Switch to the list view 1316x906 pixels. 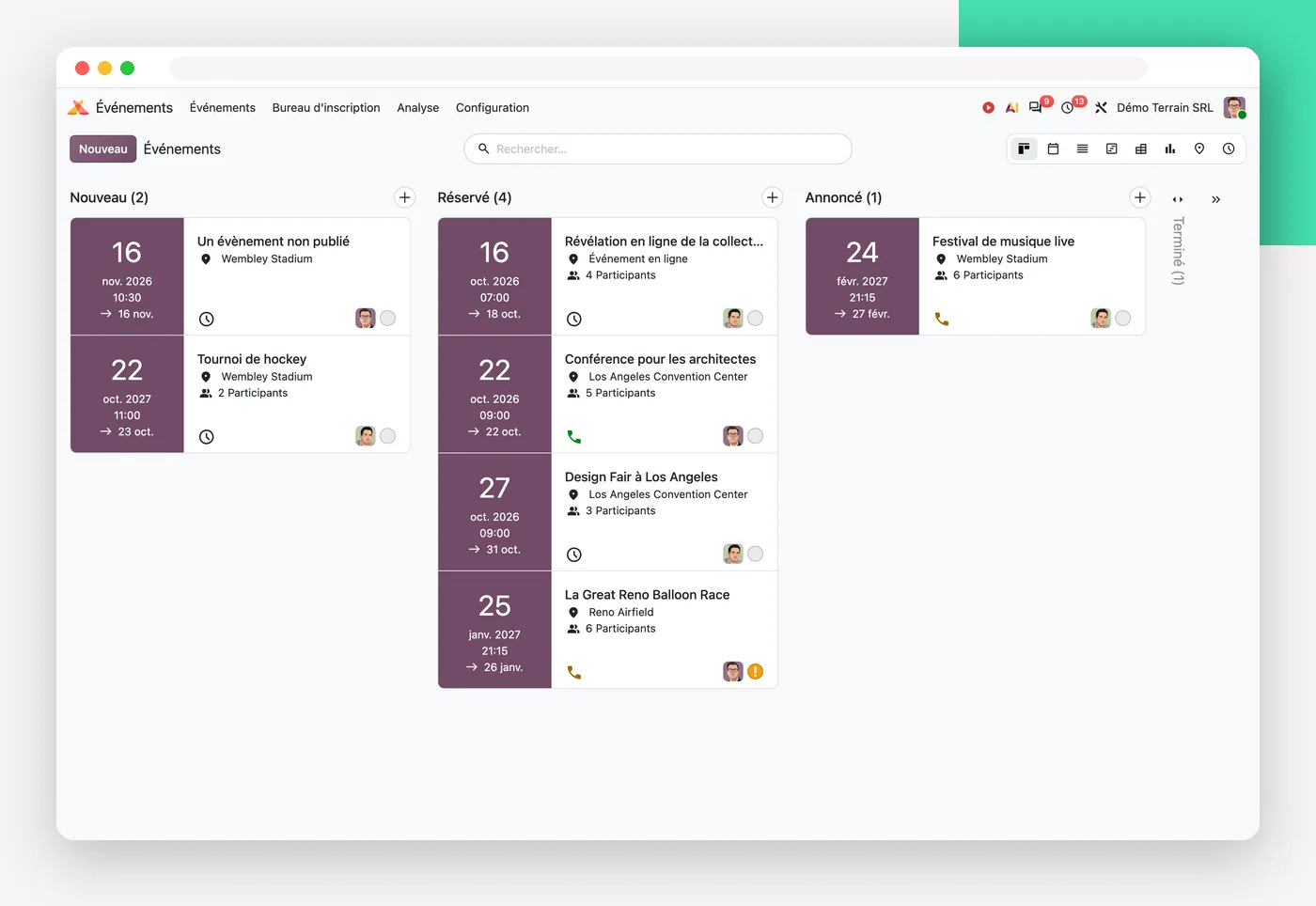[x=1082, y=148]
